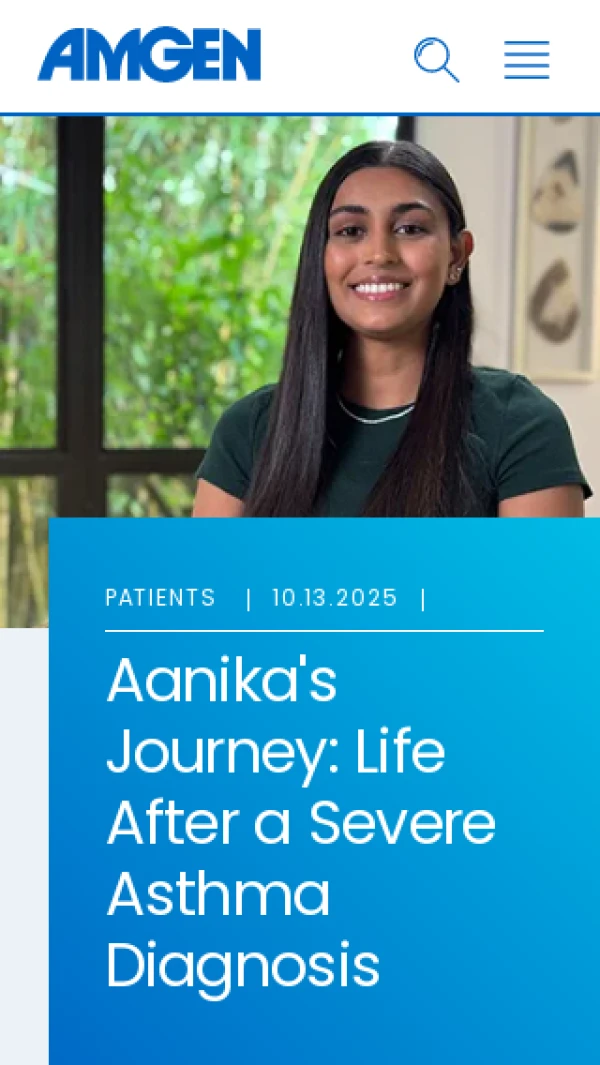Click the "Asthma" headline word
Viewport: 600px width, 1065px height.
point(218,894)
